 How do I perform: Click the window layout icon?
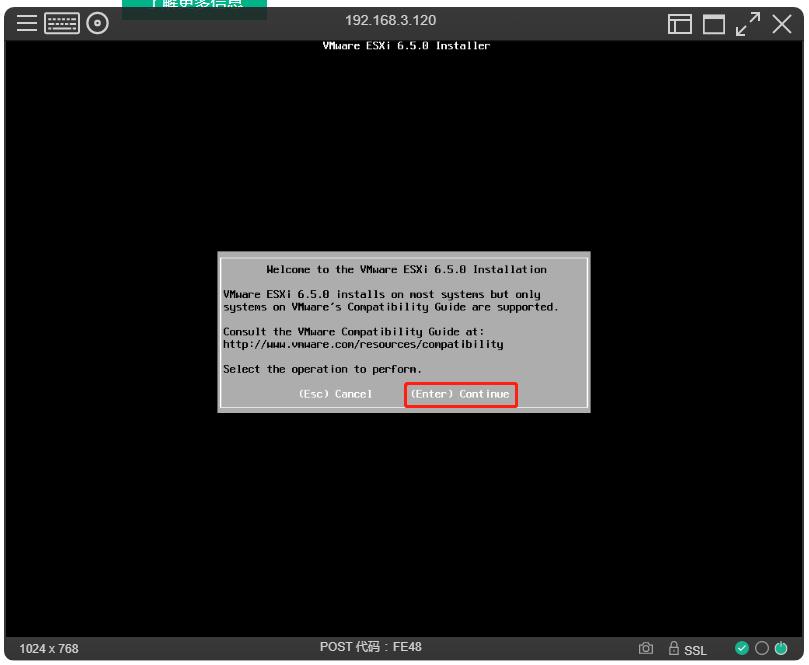(679, 24)
